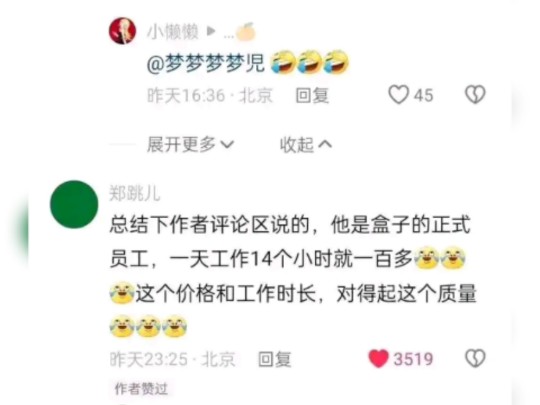This screenshot has width=540, height=405.
Task: Open the @梦梦梦梦児 mention
Action: [x=206, y=64]
